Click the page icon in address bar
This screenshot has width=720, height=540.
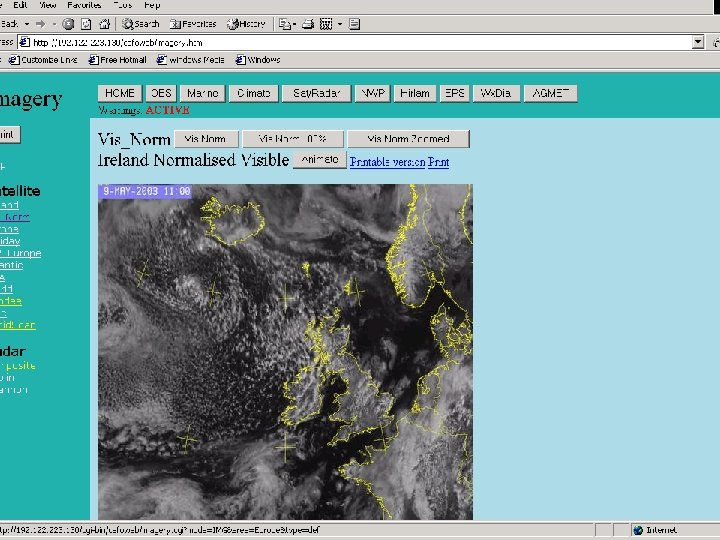(25, 42)
